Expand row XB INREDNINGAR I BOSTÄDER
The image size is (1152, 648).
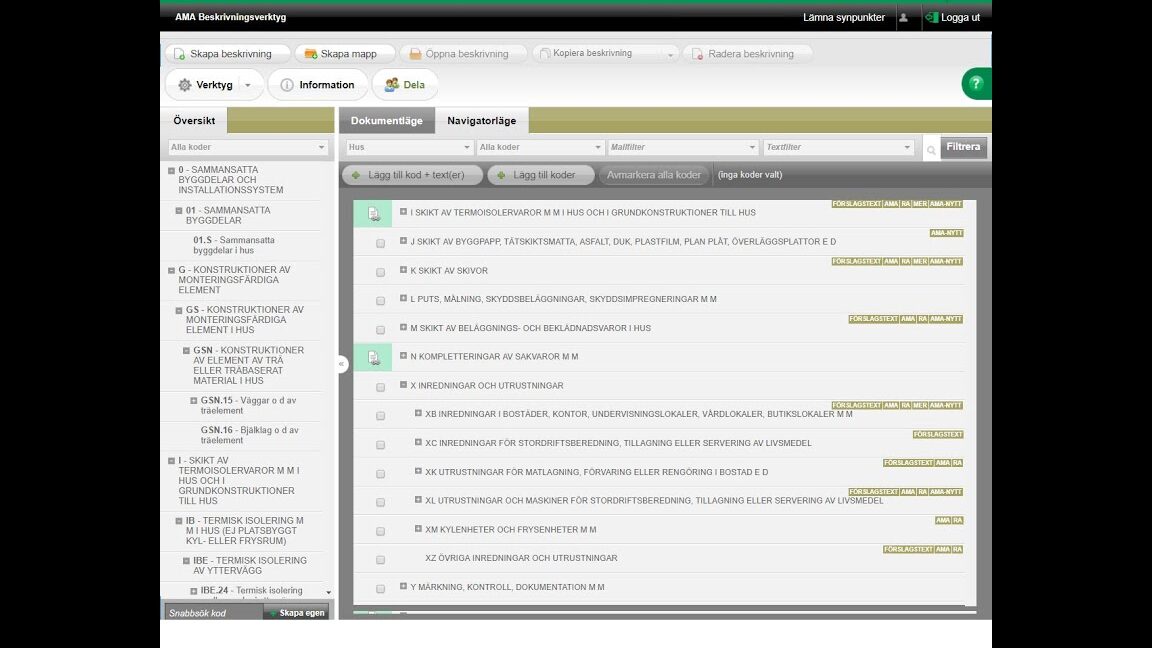[418, 413]
